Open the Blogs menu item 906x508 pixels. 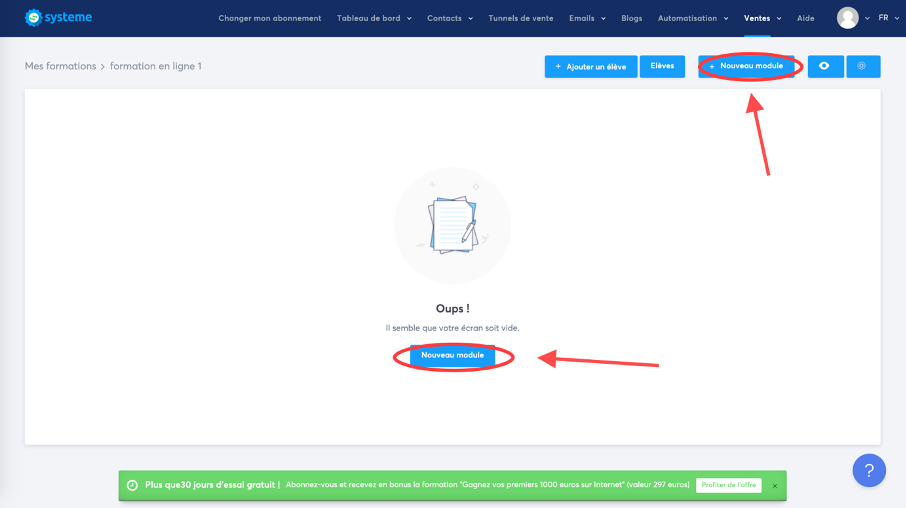coord(632,18)
